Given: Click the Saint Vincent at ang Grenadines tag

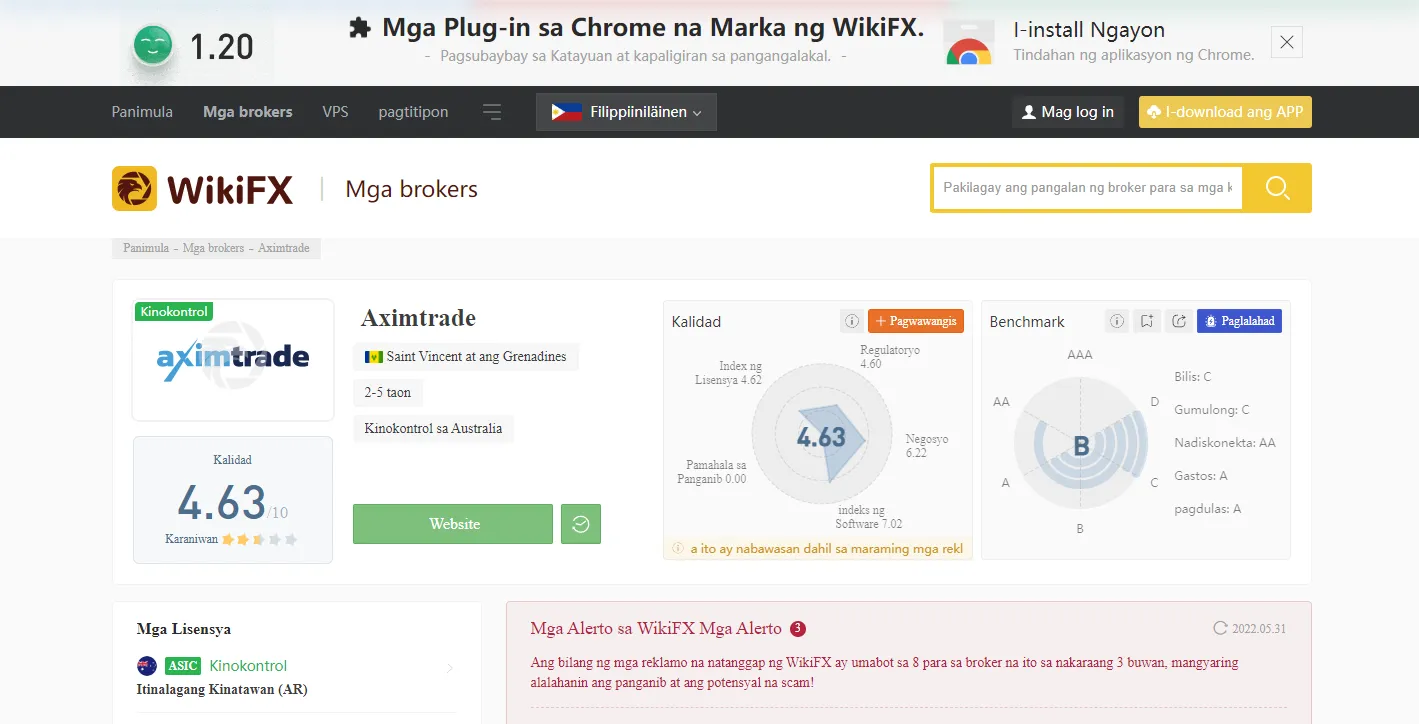Looking at the screenshot, I should click(466, 357).
